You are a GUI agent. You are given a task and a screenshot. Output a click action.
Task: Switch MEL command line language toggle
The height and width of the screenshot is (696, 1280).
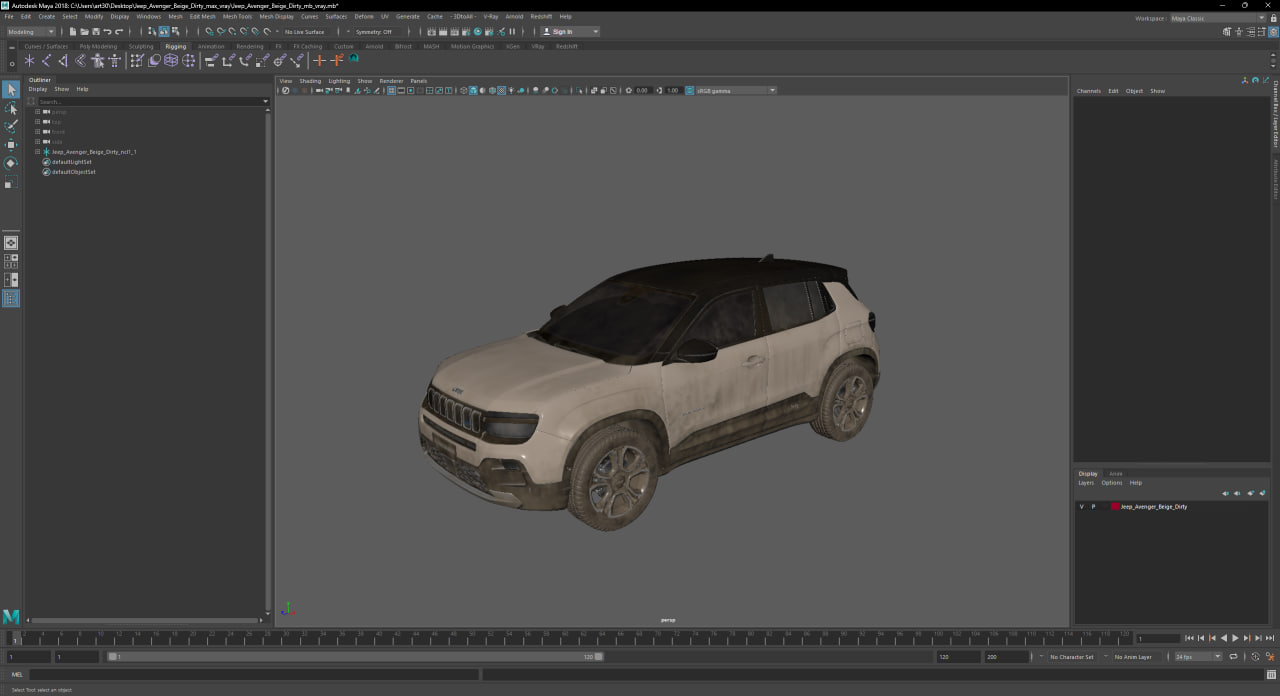(x=17, y=675)
